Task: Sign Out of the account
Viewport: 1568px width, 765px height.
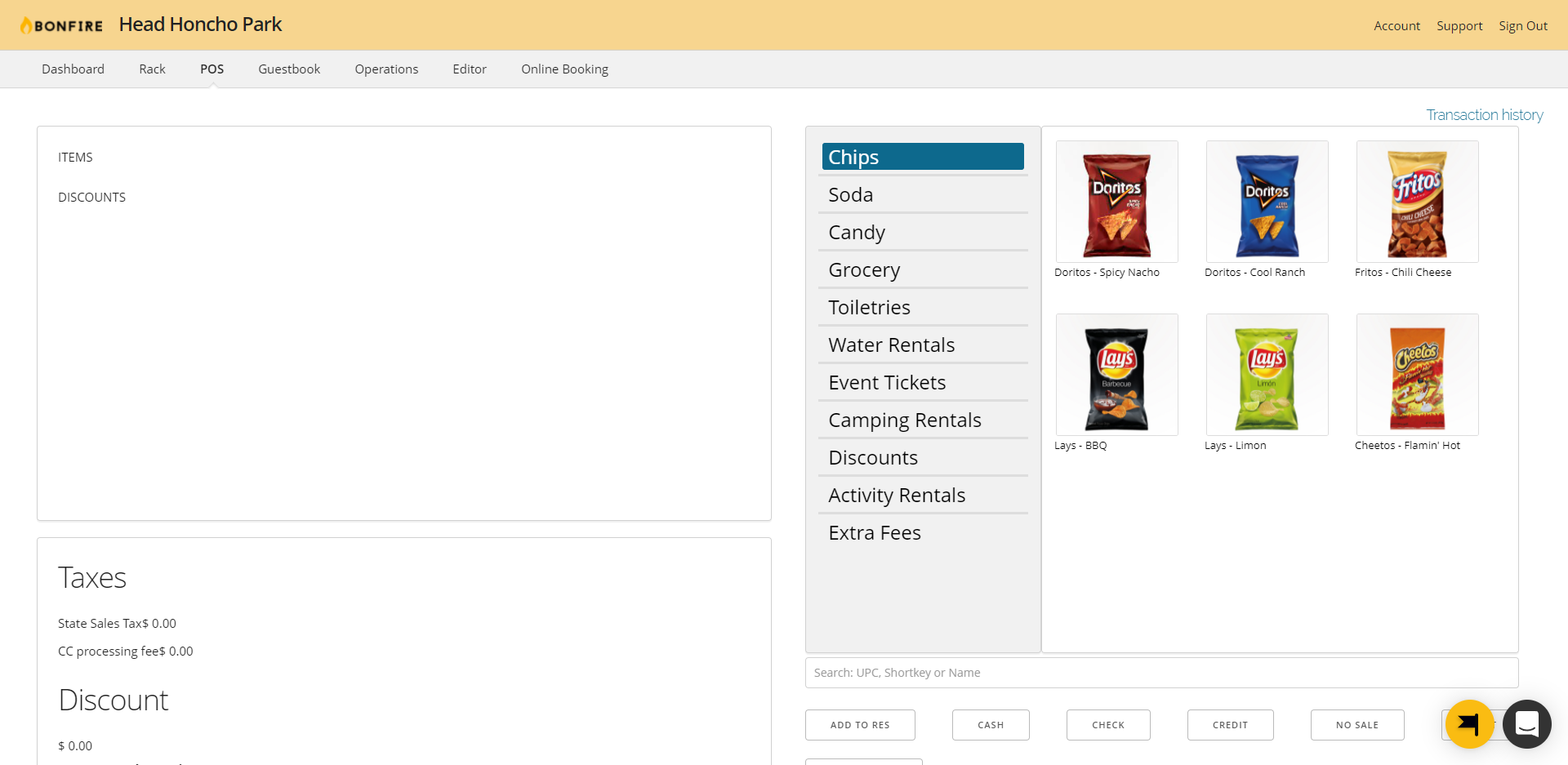Action: [1523, 25]
